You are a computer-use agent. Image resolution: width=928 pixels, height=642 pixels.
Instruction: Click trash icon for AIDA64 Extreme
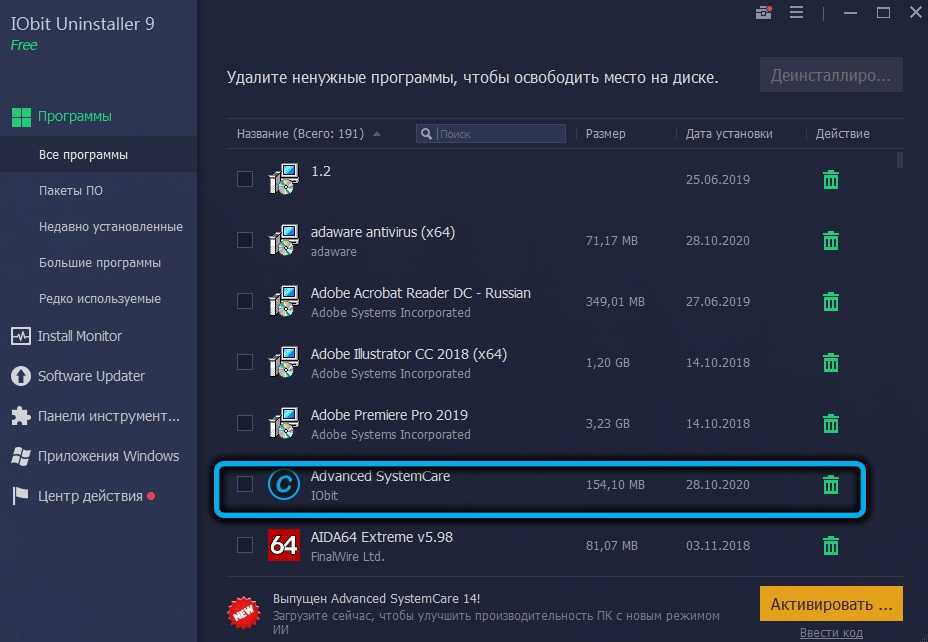[x=830, y=546]
